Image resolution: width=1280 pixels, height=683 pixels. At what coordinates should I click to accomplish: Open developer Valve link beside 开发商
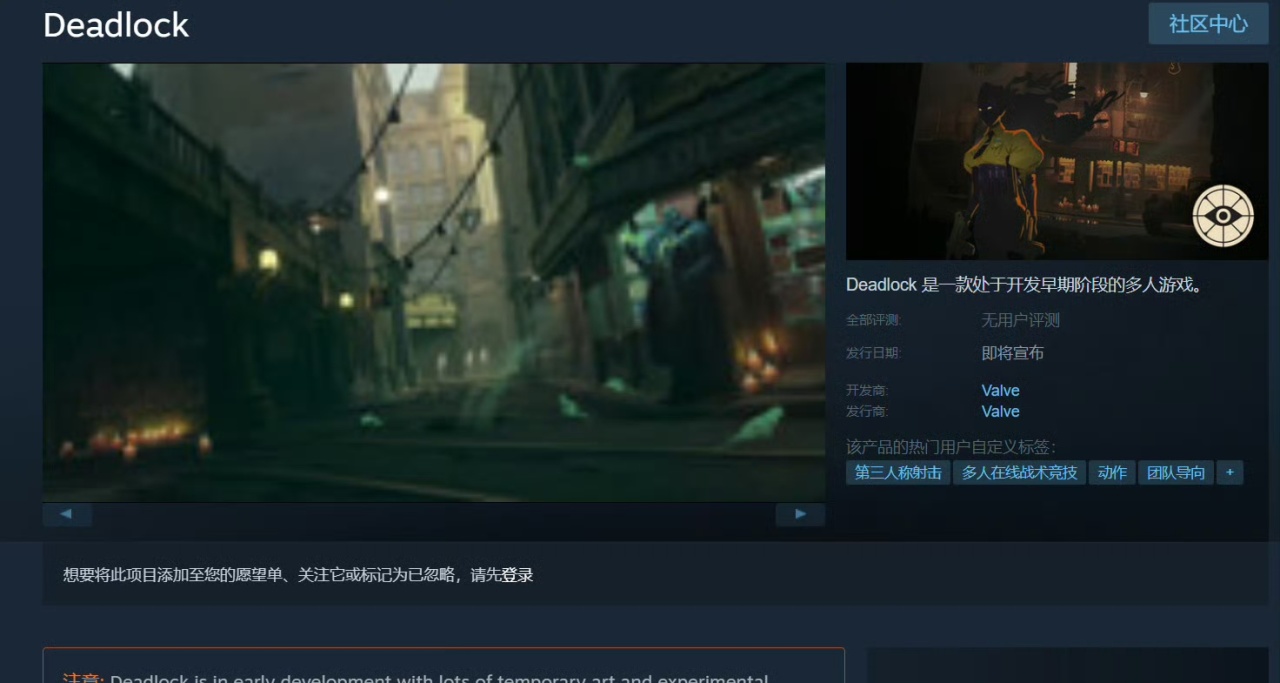pos(1000,390)
